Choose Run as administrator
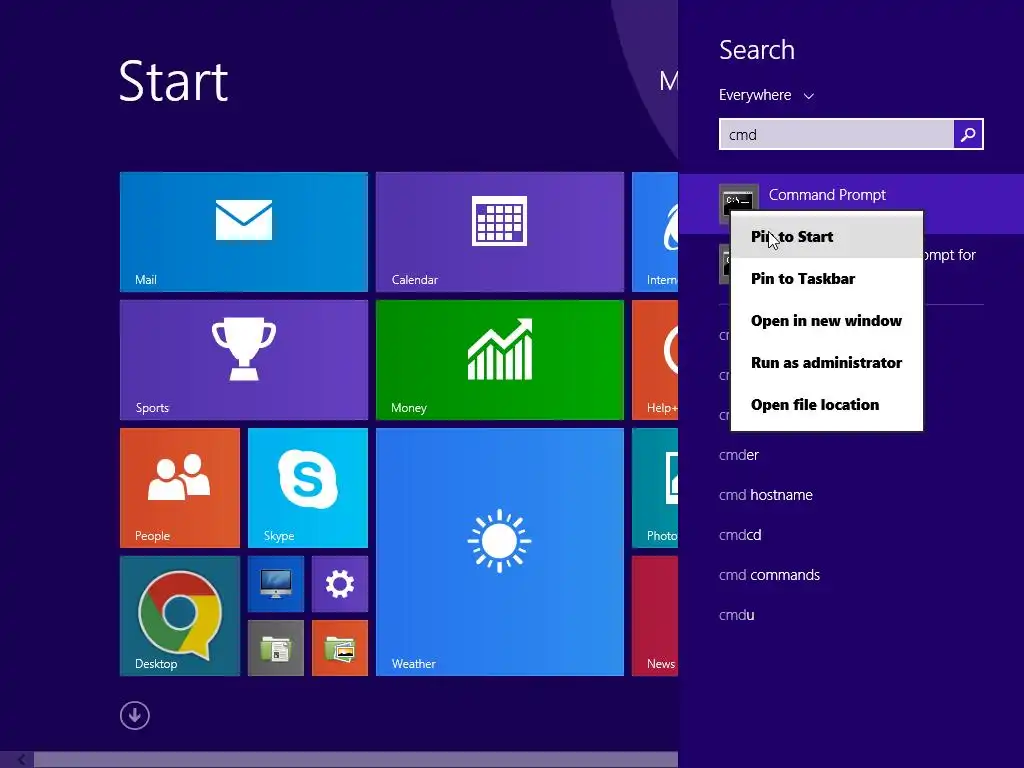This screenshot has height=768, width=1024. (827, 362)
